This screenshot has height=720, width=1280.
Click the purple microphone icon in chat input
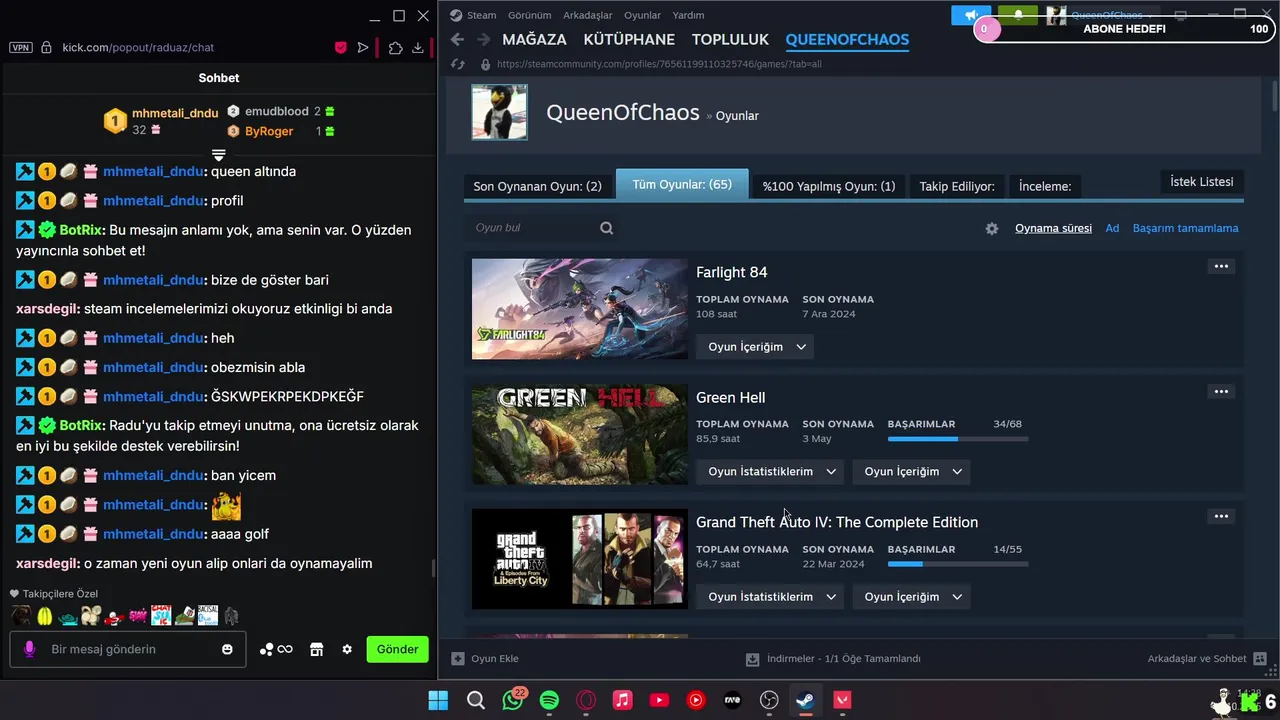tap(29, 649)
